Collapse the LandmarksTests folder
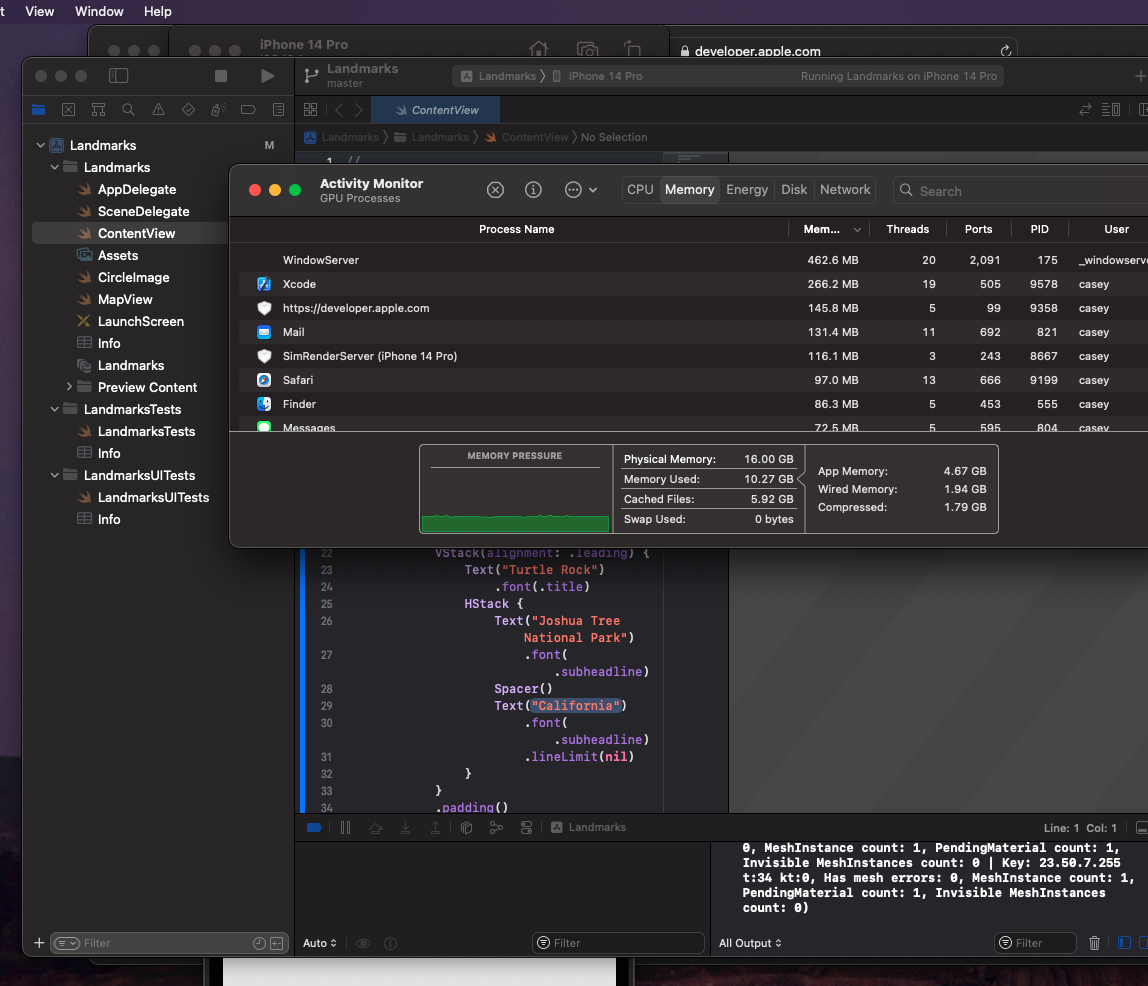 coord(55,409)
